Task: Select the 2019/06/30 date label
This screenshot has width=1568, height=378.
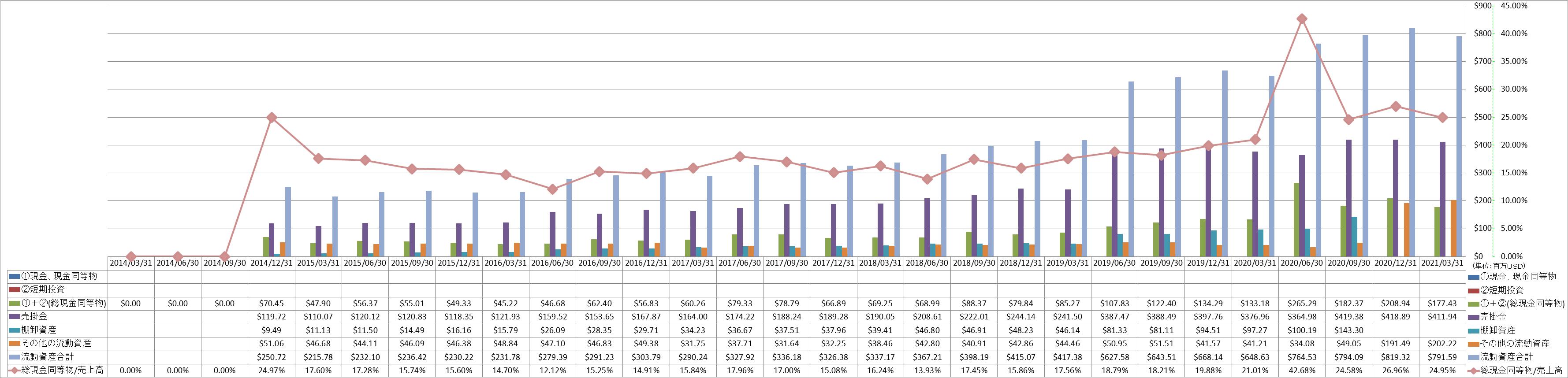Action: (x=1114, y=263)
